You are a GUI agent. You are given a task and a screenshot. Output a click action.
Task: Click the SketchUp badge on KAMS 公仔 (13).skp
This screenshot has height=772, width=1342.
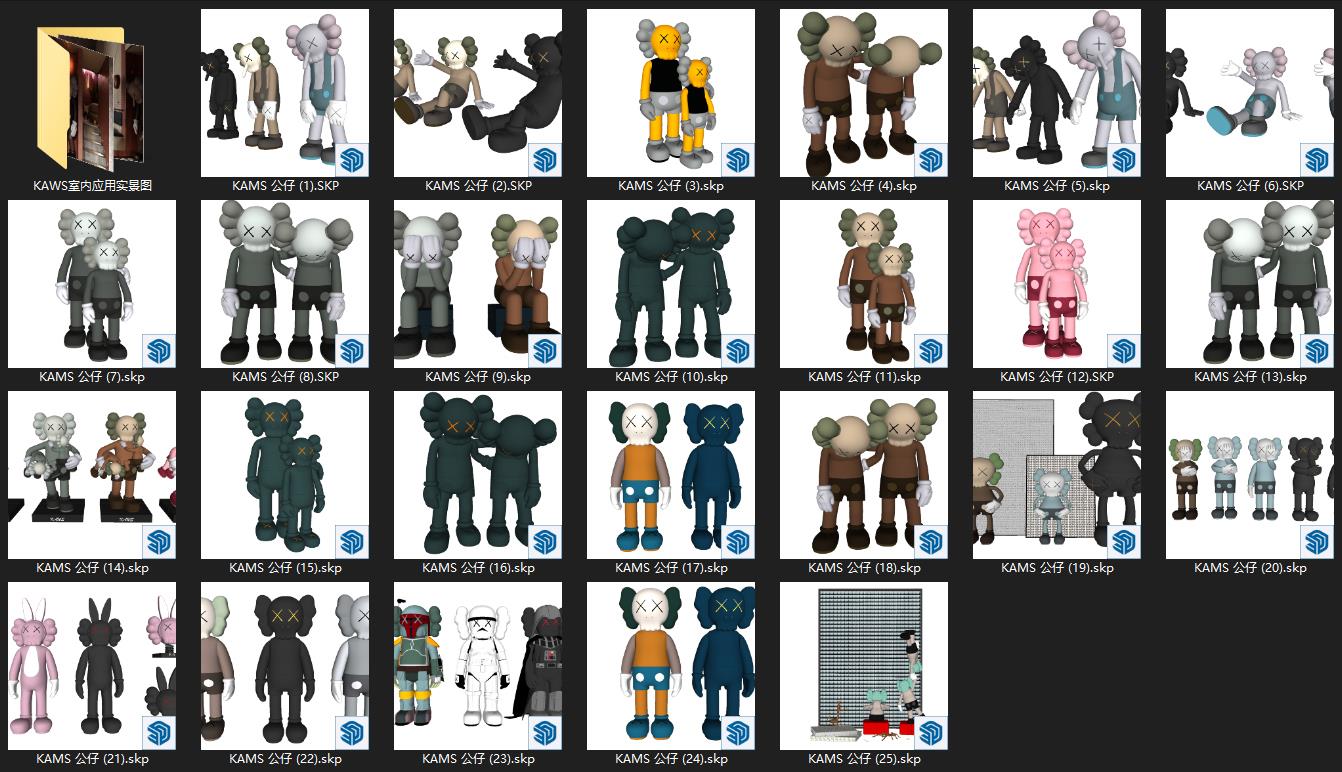(1317, 351)
